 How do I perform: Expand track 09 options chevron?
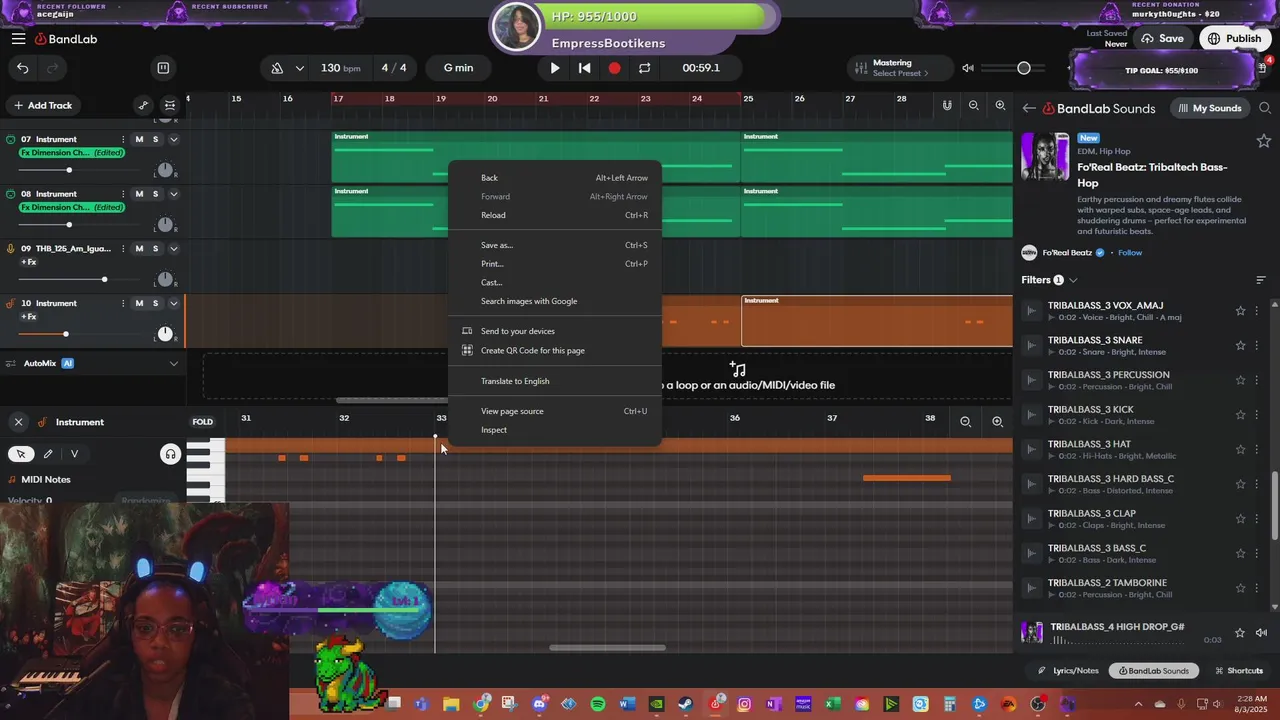(x=173, y=249)
